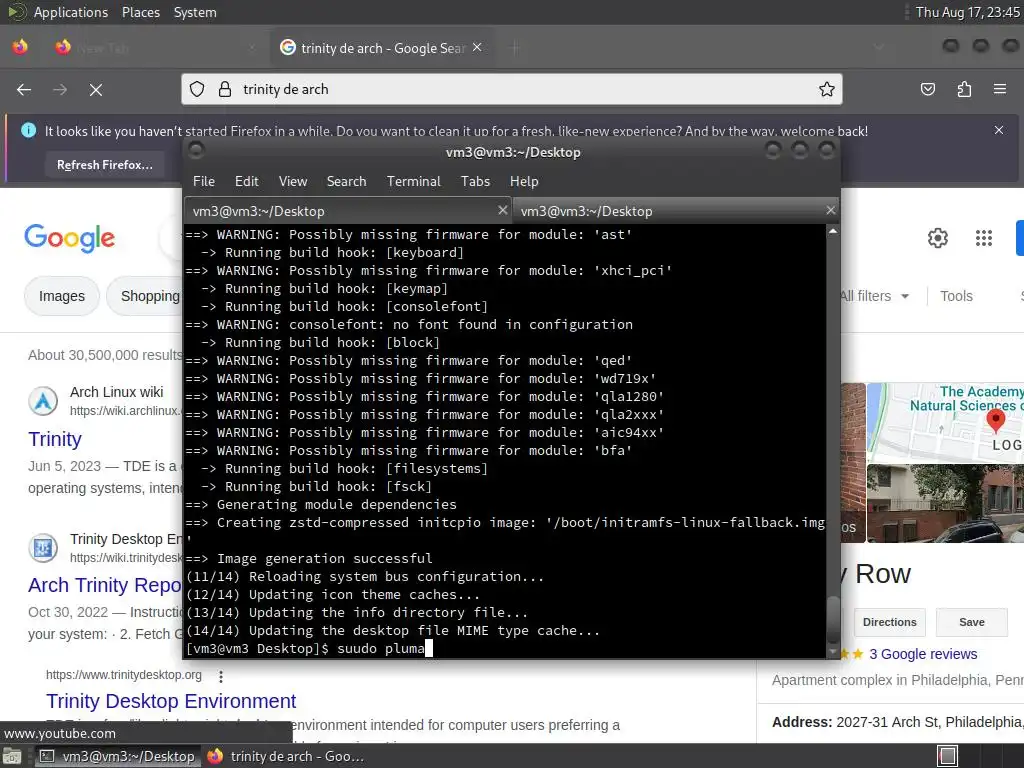Close second terminal tab
This screenshot has width=1024, height=768.
(830, 210)
